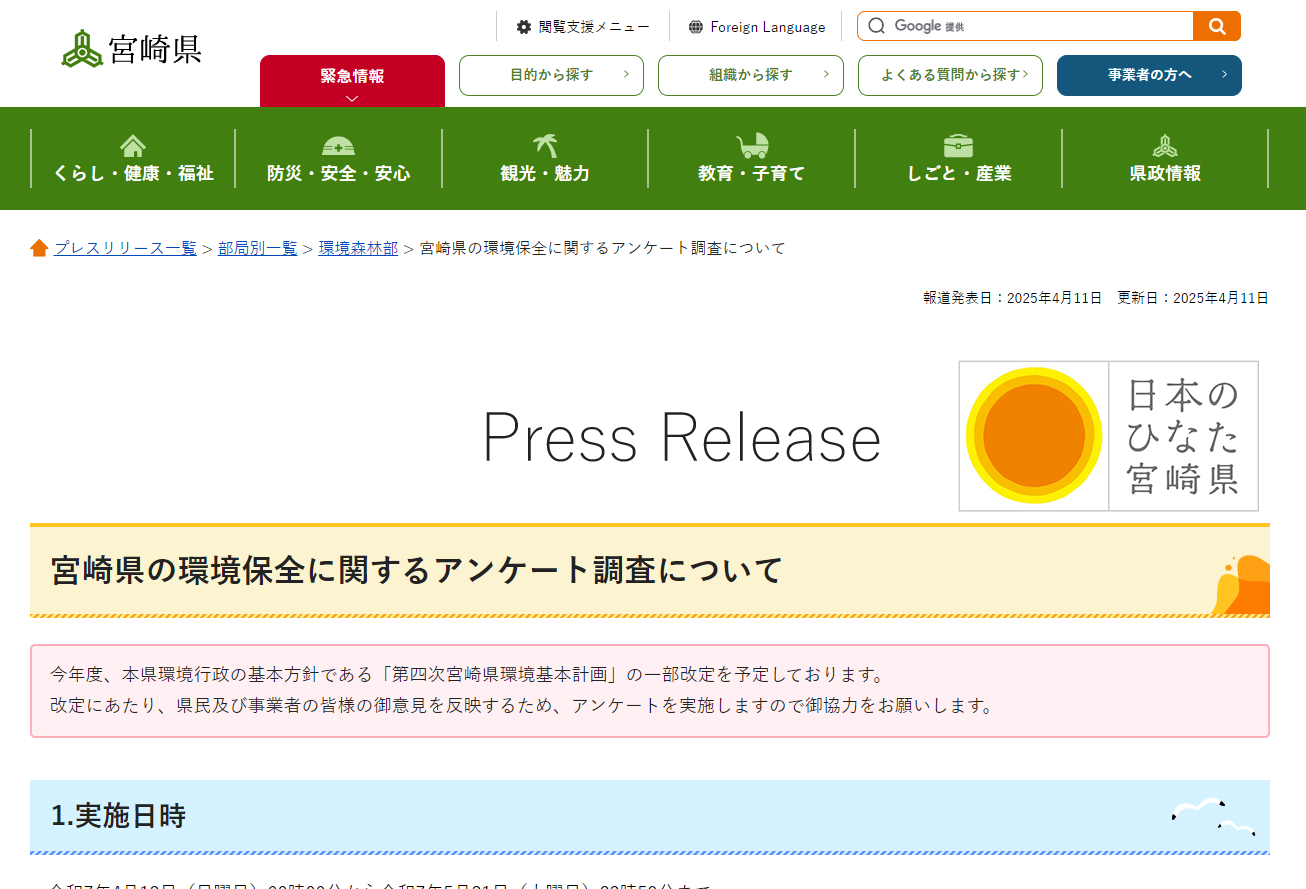Click the 日本のひなた宮崎県 banner image

pos(1108,436)
